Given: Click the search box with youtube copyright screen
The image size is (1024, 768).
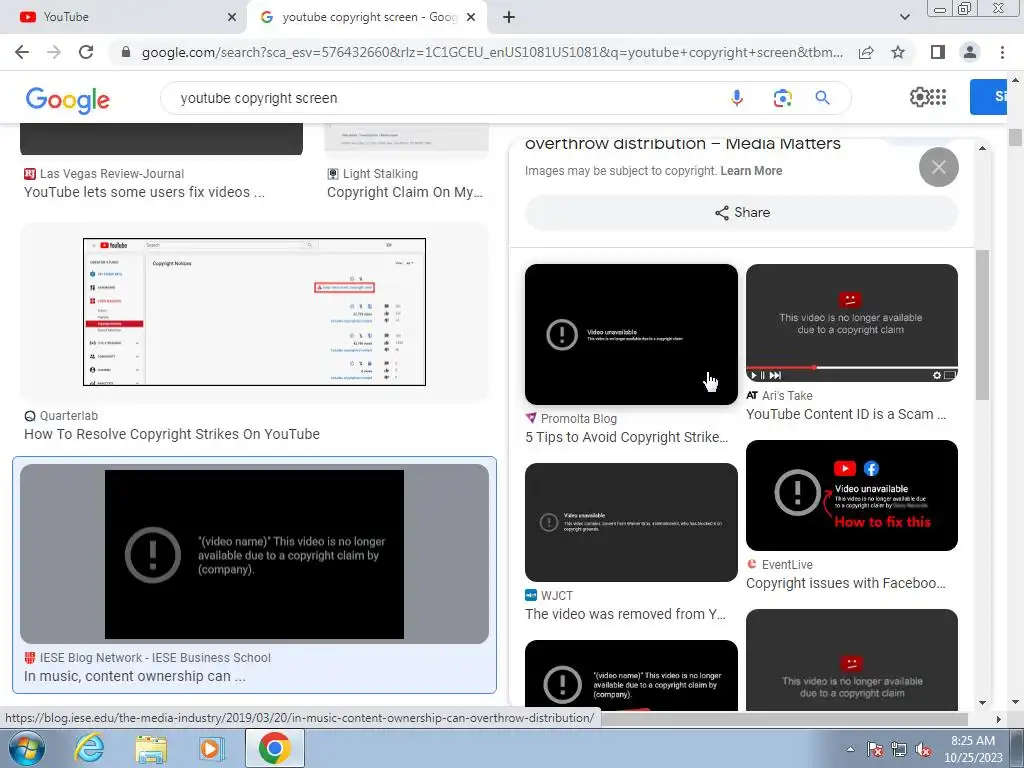Looking at the screenshot, I should [x=444, y=98].
